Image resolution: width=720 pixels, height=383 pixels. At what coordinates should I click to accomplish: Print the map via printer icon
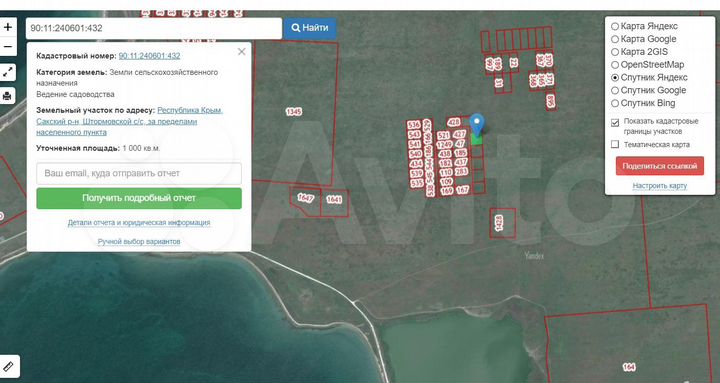pos(8,96)
